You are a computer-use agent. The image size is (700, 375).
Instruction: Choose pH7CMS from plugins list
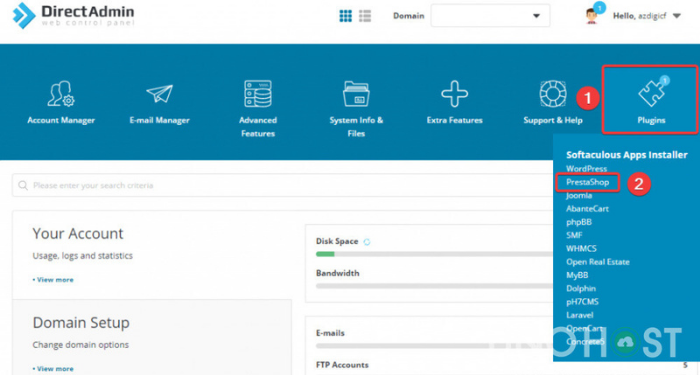pos(582,302)
